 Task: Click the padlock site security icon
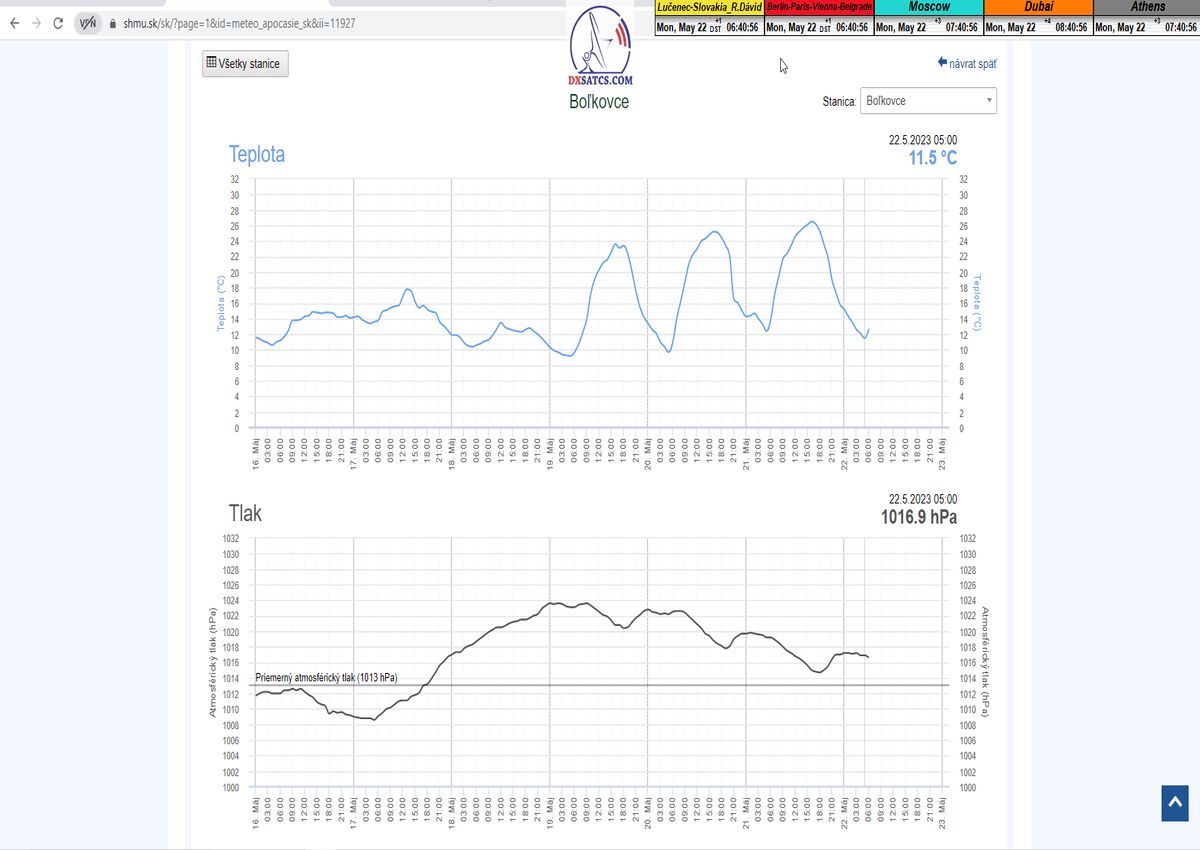[112, 23]
